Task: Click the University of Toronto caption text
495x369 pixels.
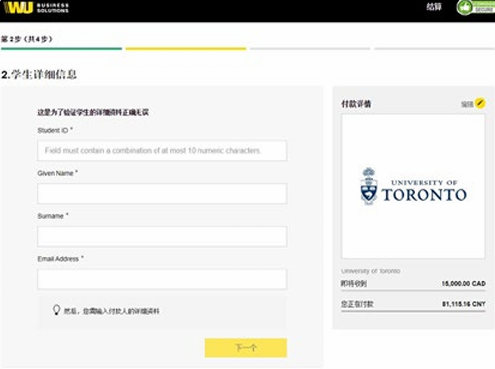Action: 371,271
